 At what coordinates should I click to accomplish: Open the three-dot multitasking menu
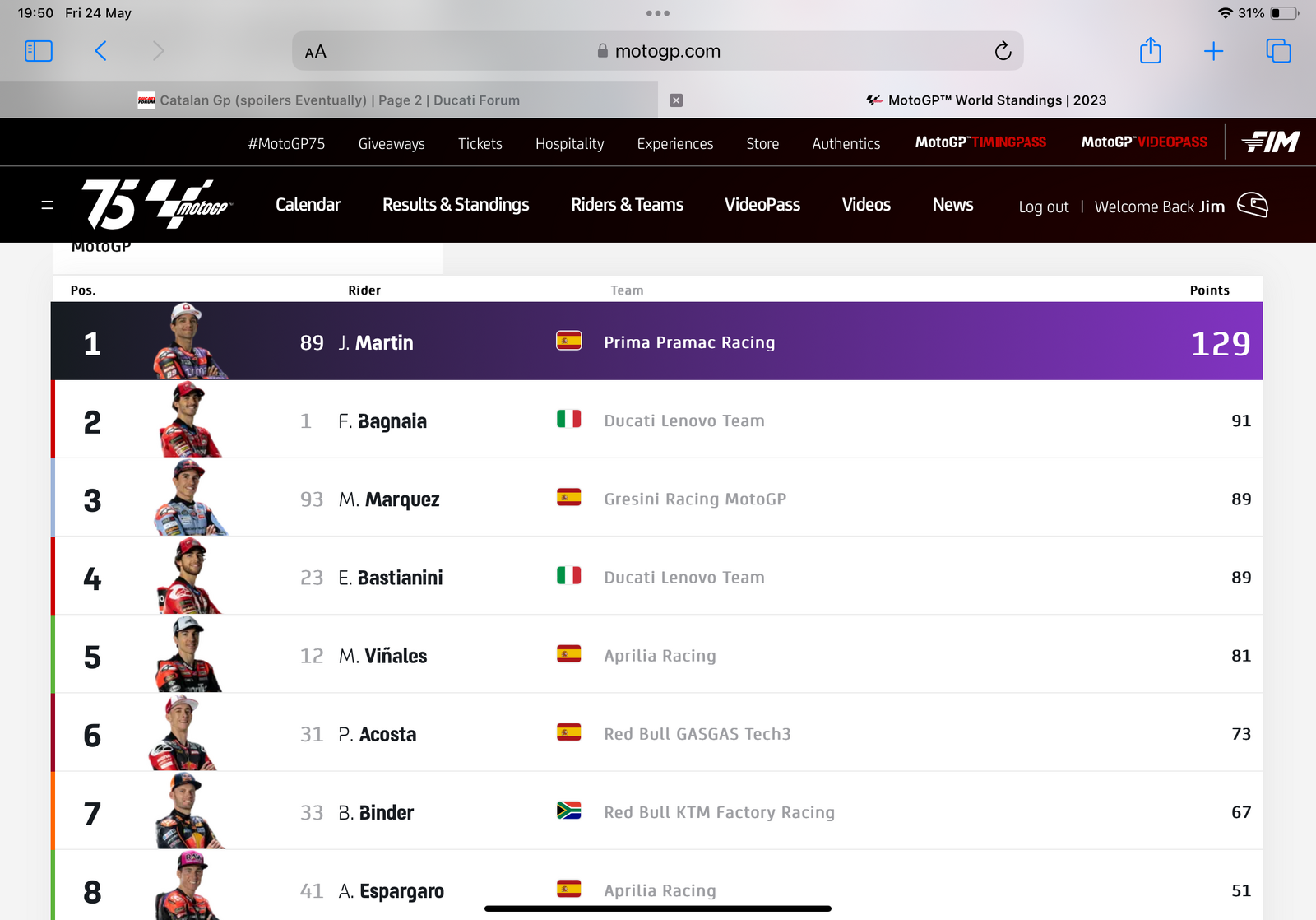tap(657, 13)
